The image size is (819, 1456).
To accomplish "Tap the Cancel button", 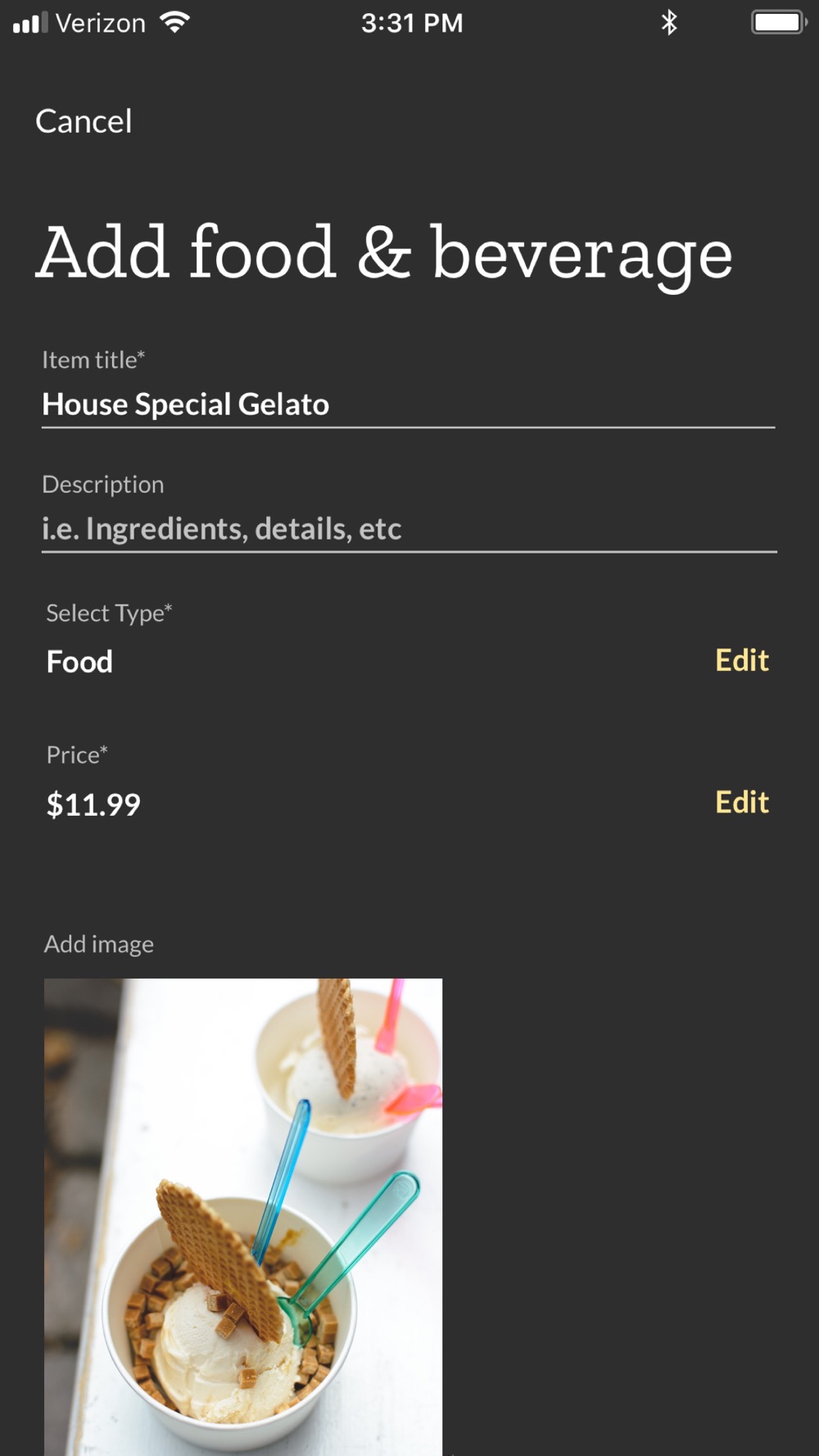I will point(84,121).
